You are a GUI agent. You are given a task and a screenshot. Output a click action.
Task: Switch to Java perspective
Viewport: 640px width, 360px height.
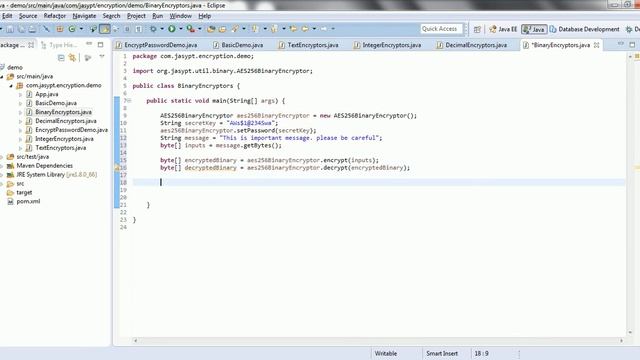[x=534, y=29]
